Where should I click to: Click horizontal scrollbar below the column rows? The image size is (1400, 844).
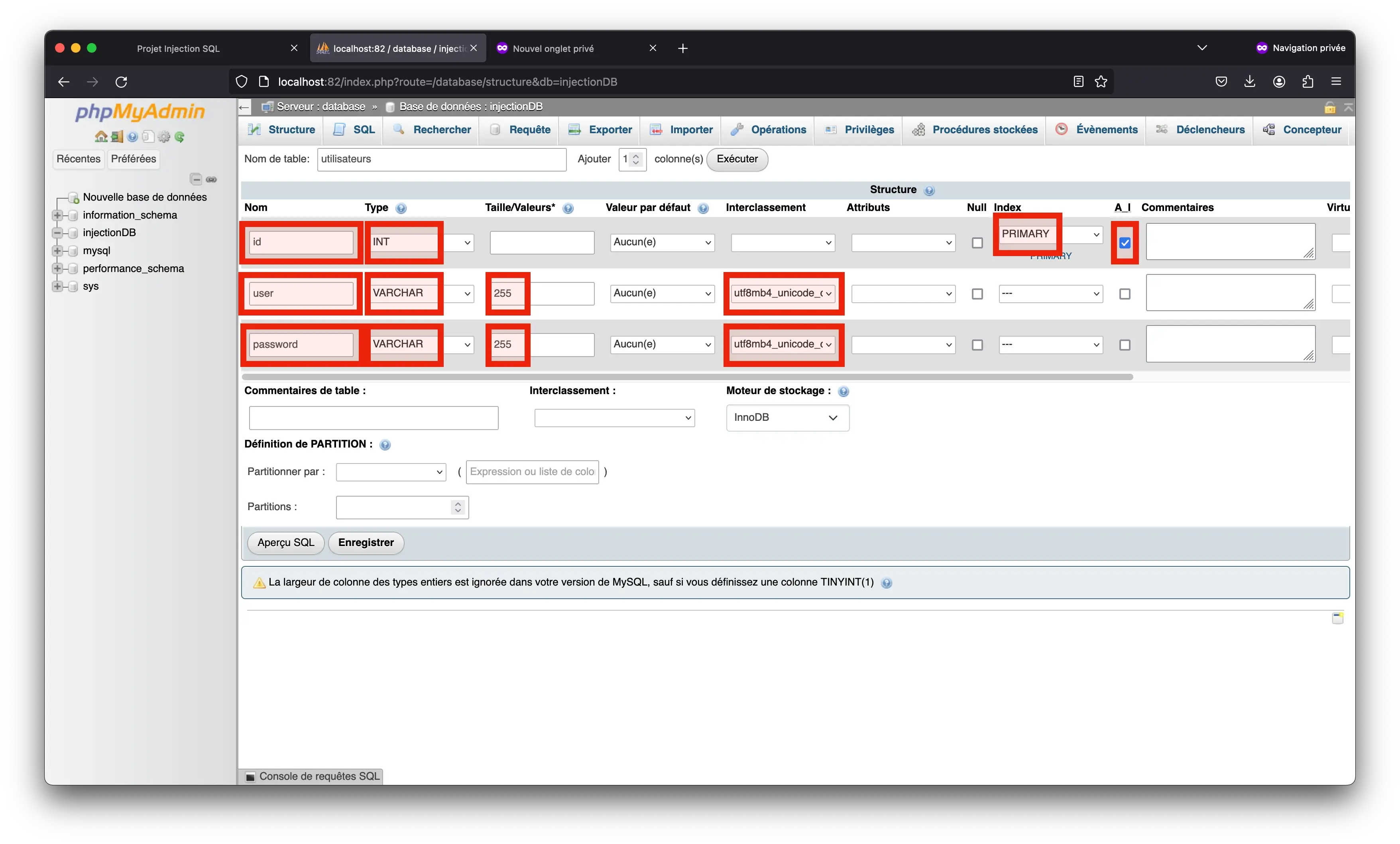point(688,377)
